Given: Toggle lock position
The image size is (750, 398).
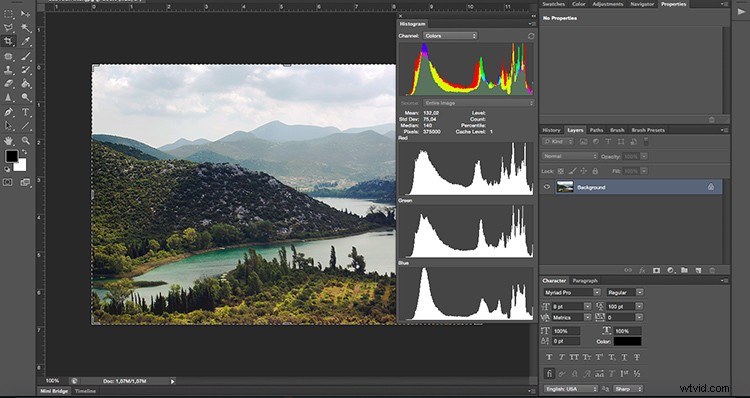Looking at the screenshot, I should pyautogui.click(x=584, y=171).
